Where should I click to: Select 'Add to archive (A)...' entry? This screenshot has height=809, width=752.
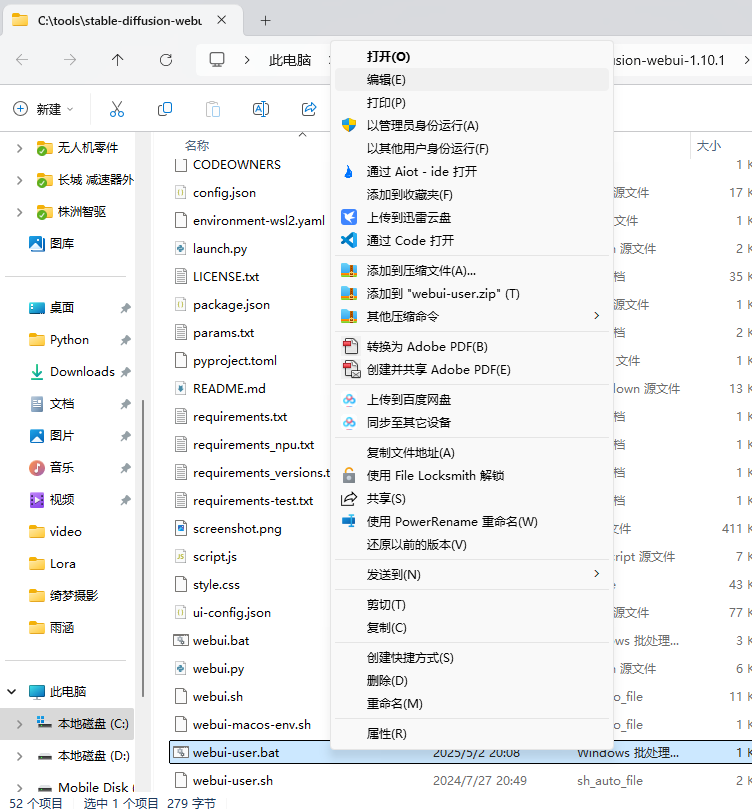[471, 270]
